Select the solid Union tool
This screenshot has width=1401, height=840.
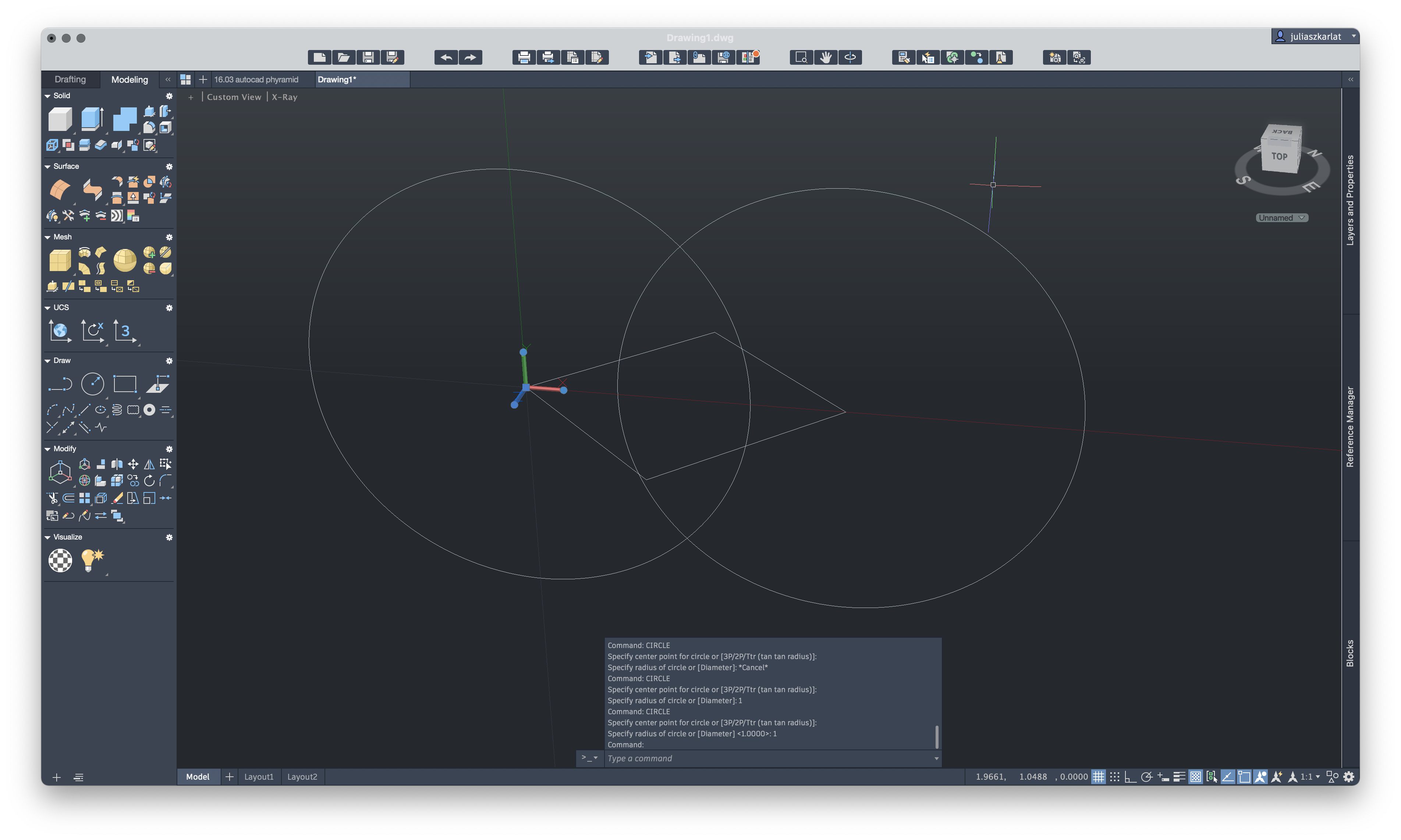click(x=124, y=120)
